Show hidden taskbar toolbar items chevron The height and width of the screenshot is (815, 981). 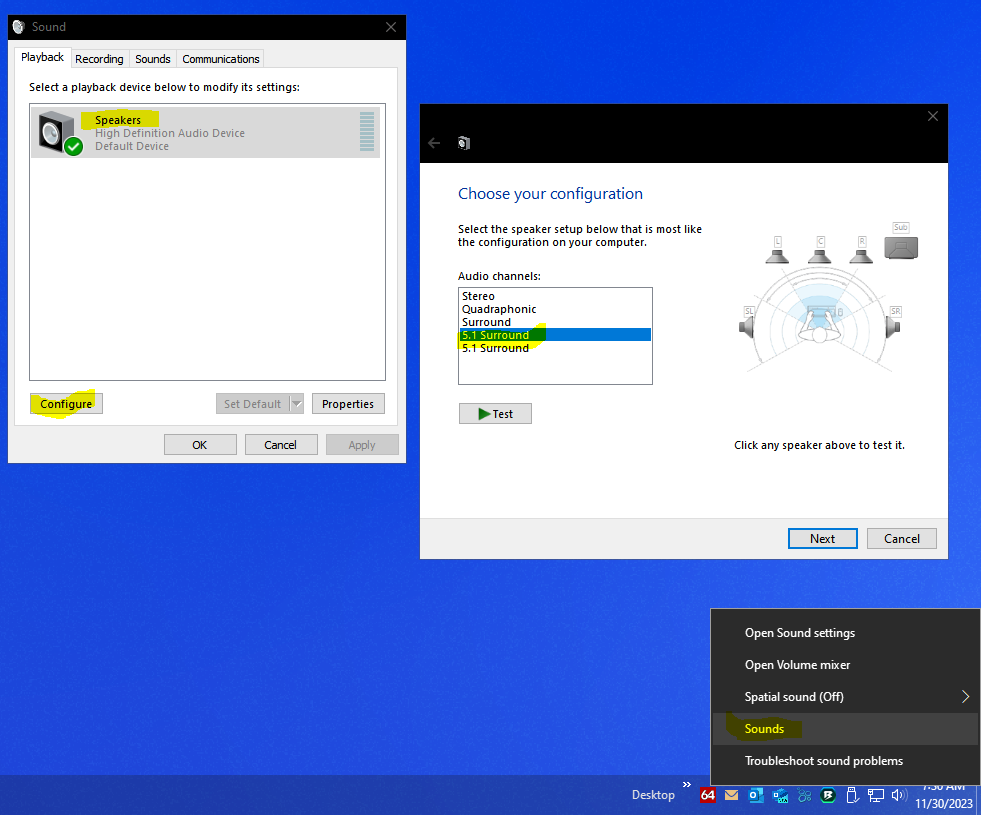(x=687, y=785)
